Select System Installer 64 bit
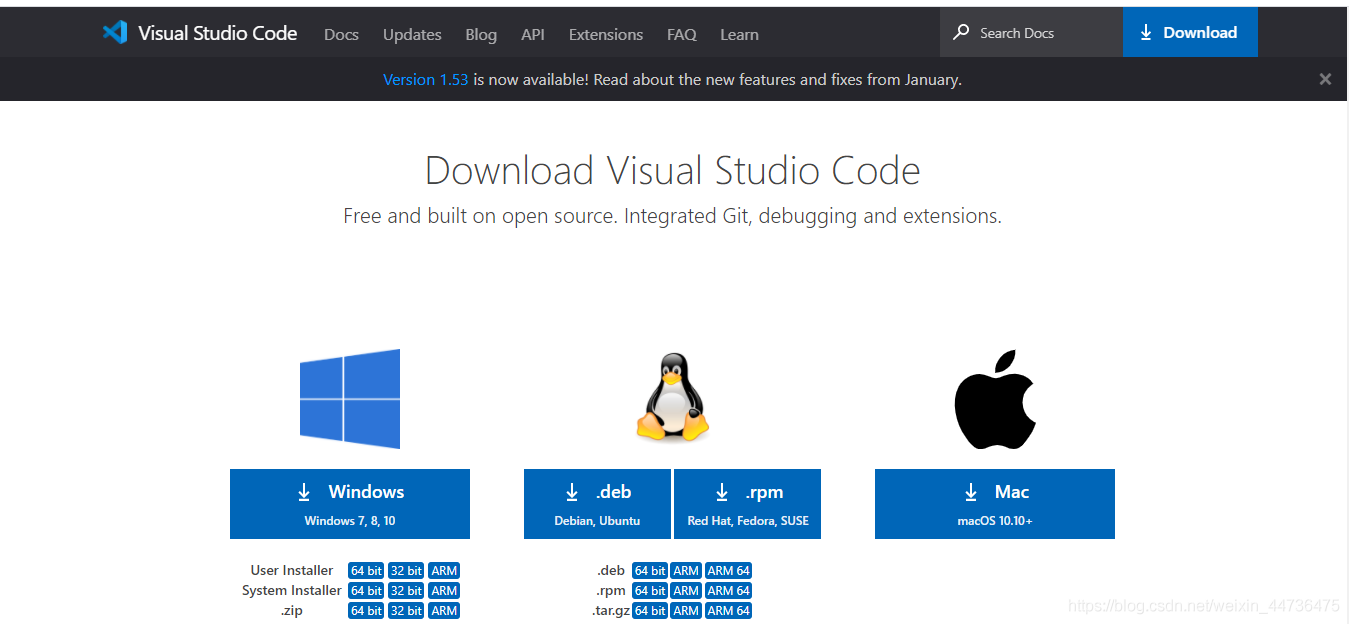 click(x=366, y=591)
